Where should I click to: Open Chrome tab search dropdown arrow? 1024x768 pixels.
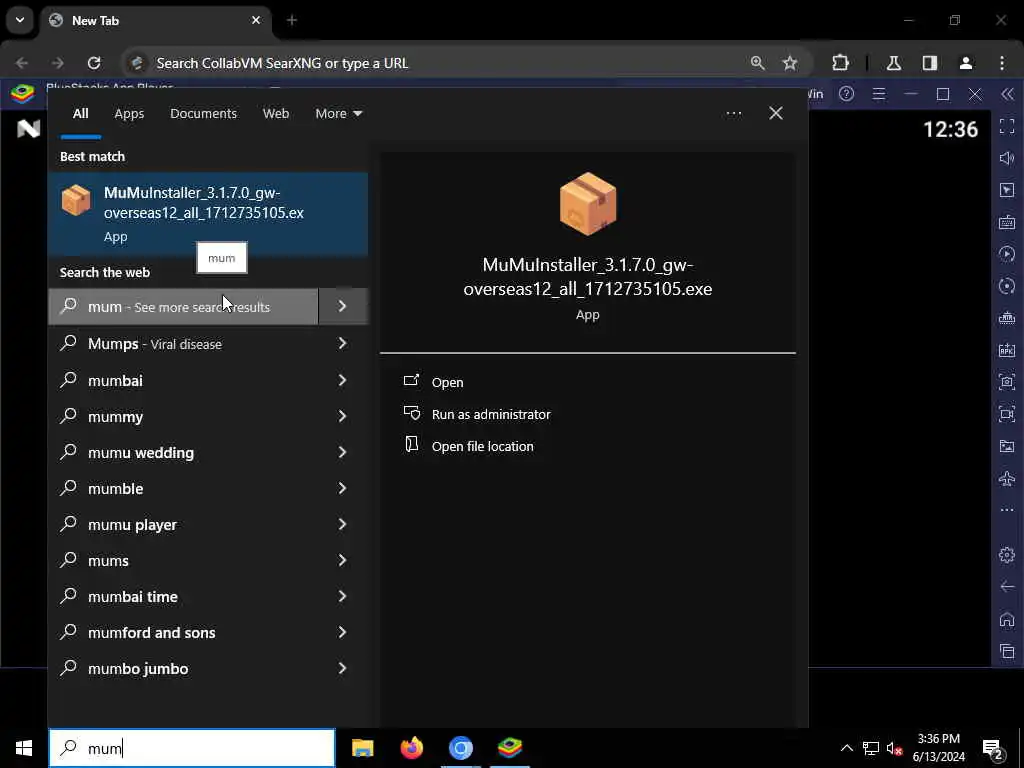click(20, 20)
